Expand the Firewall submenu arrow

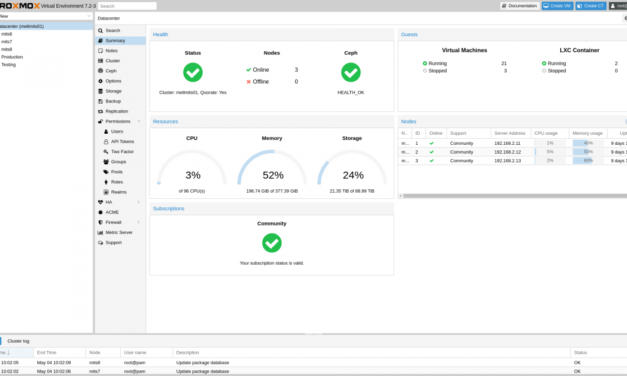coord(139,222)
